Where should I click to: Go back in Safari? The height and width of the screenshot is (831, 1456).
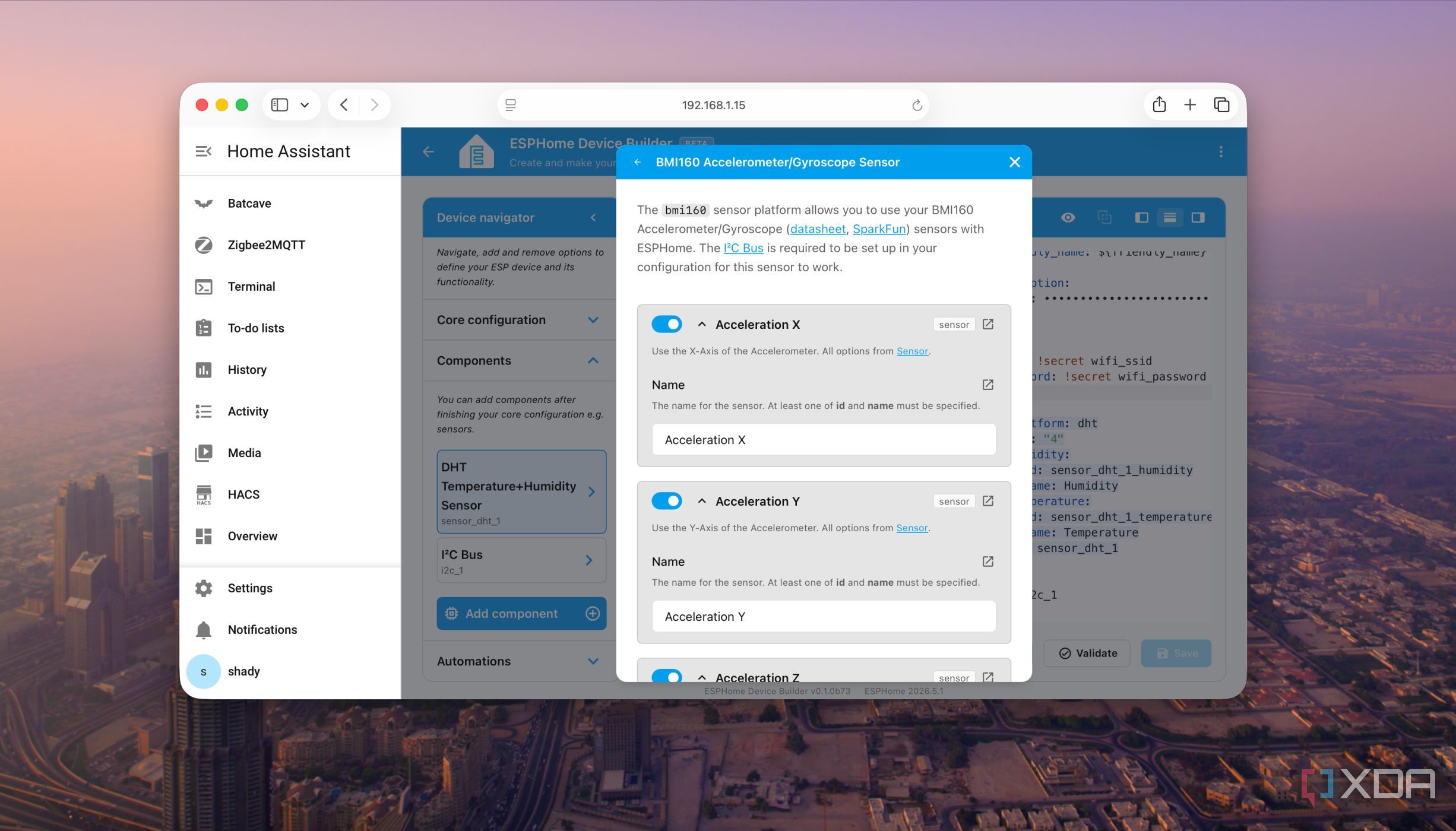click(344, 105)
